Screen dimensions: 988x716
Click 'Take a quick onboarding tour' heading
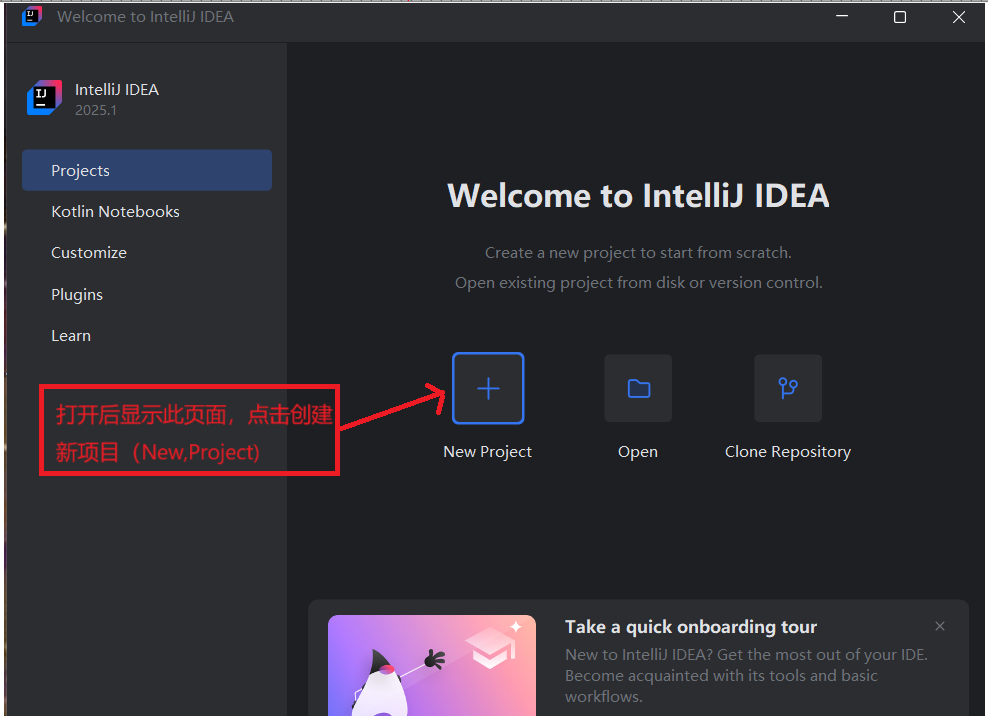coord(691,627)
